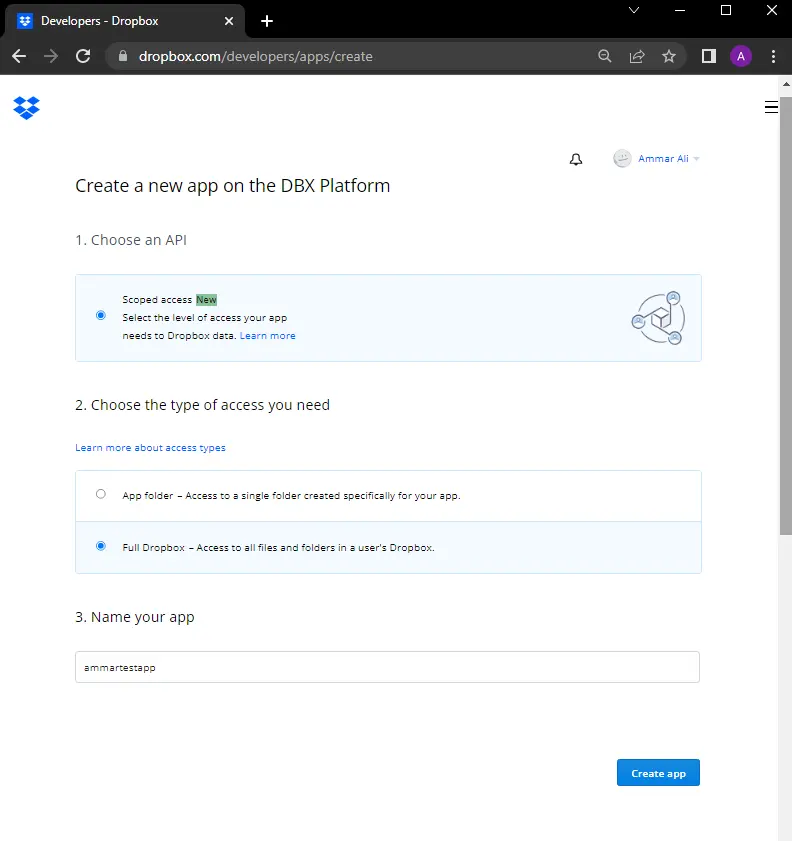This screenshot has height=841, width=792.
Task: Open Learn more about access types link
Action: [x=150, y=448]
